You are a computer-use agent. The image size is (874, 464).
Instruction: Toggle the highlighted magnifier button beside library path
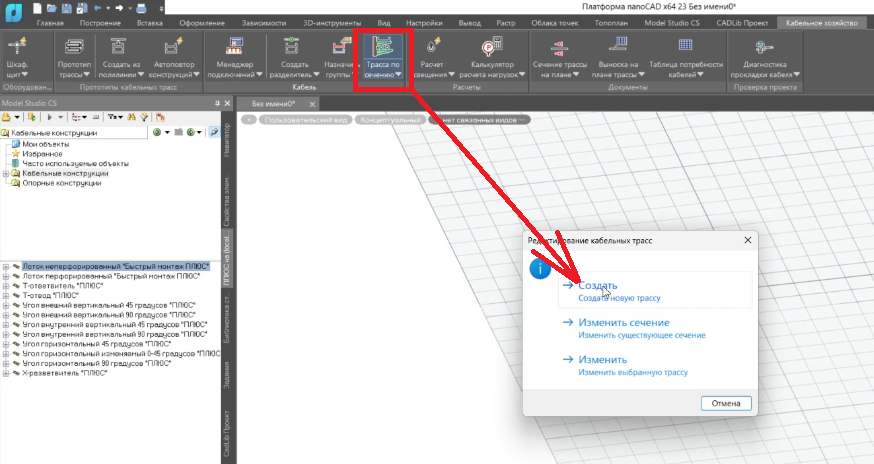[214, 132]
